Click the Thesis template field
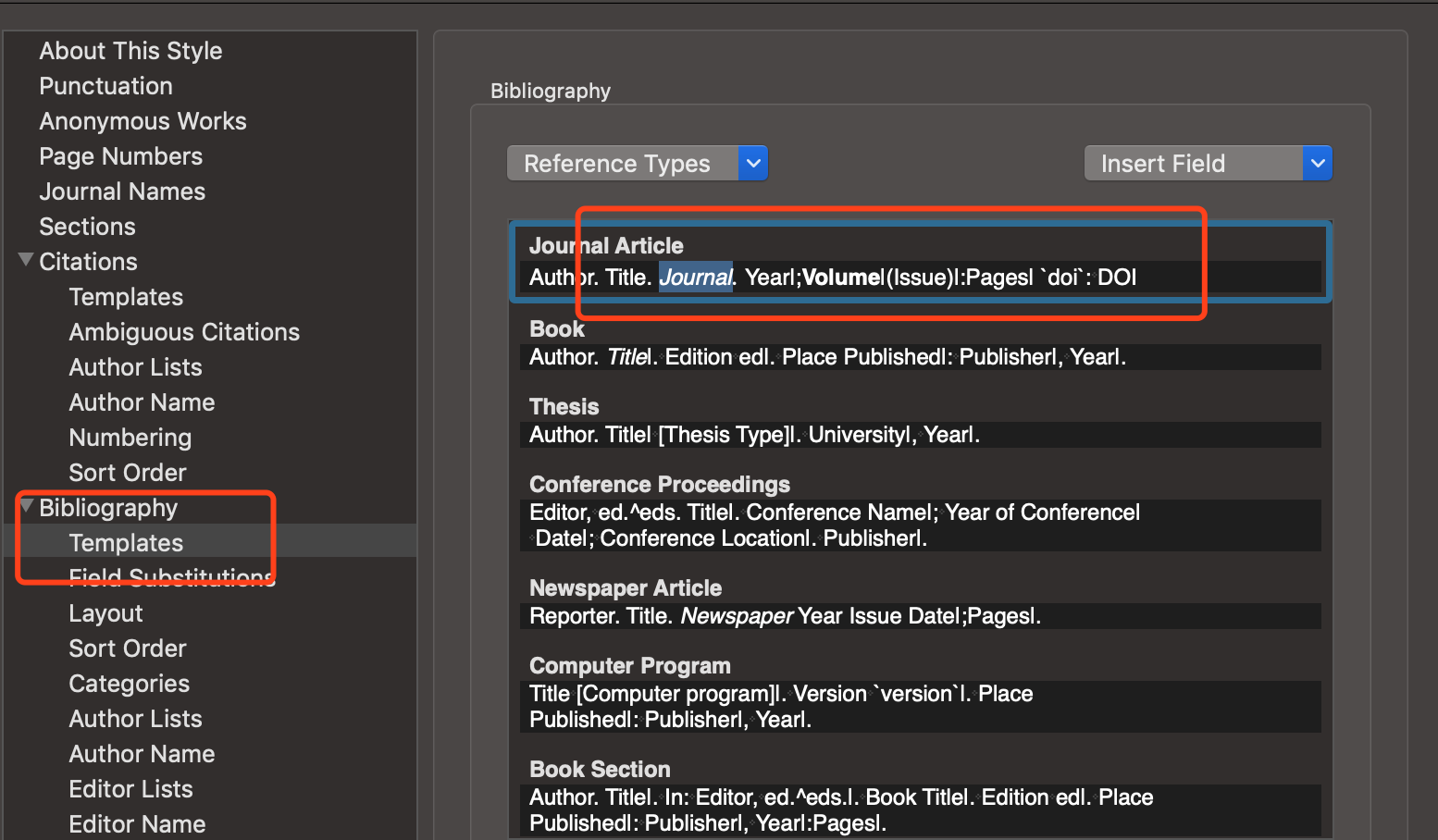 coord(921,435)
